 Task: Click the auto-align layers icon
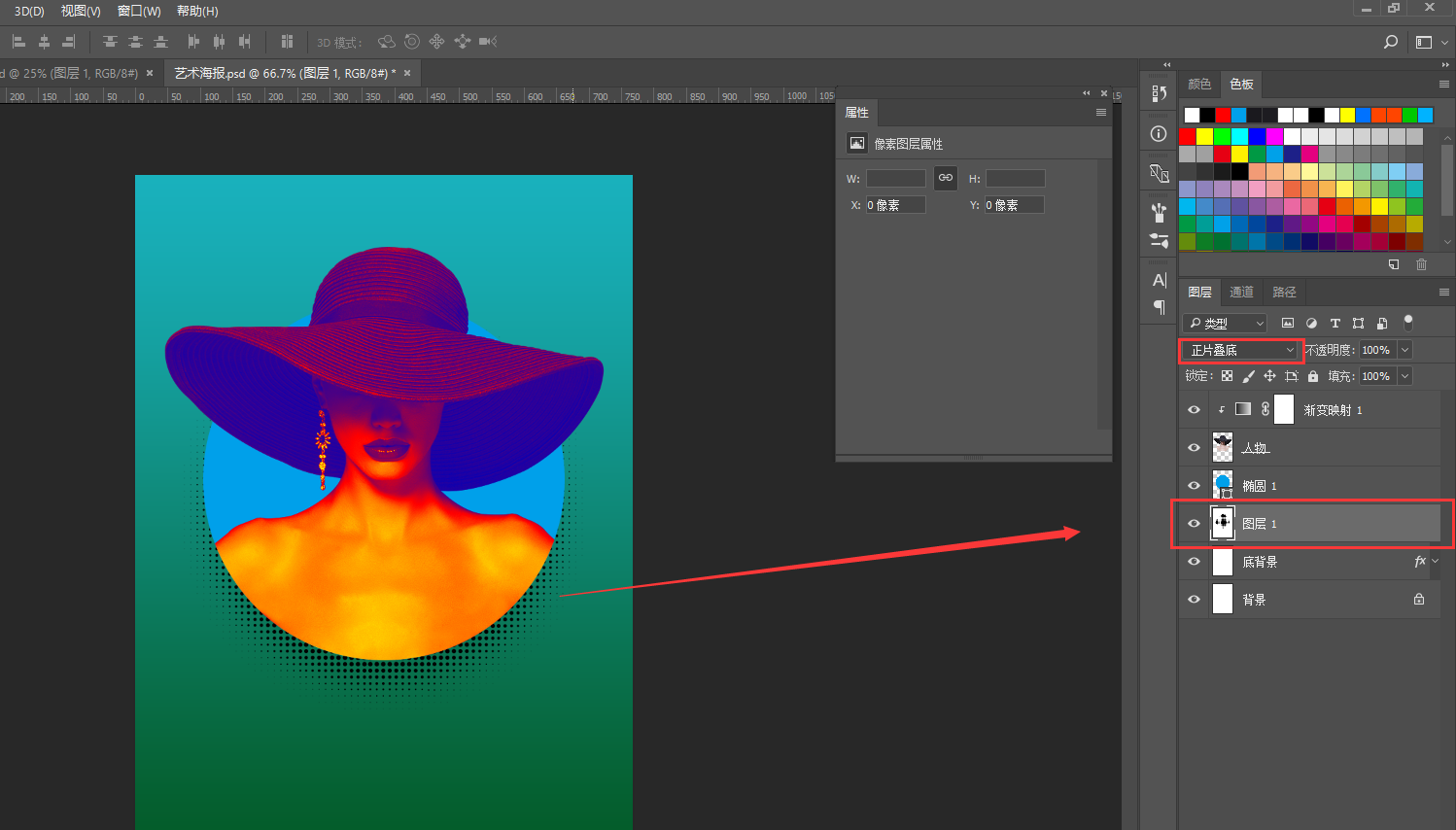287,42
